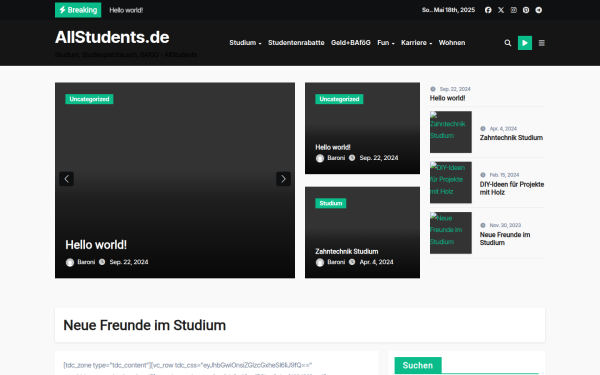Expand the Fun menu dropdown

[x=386, y=43]
